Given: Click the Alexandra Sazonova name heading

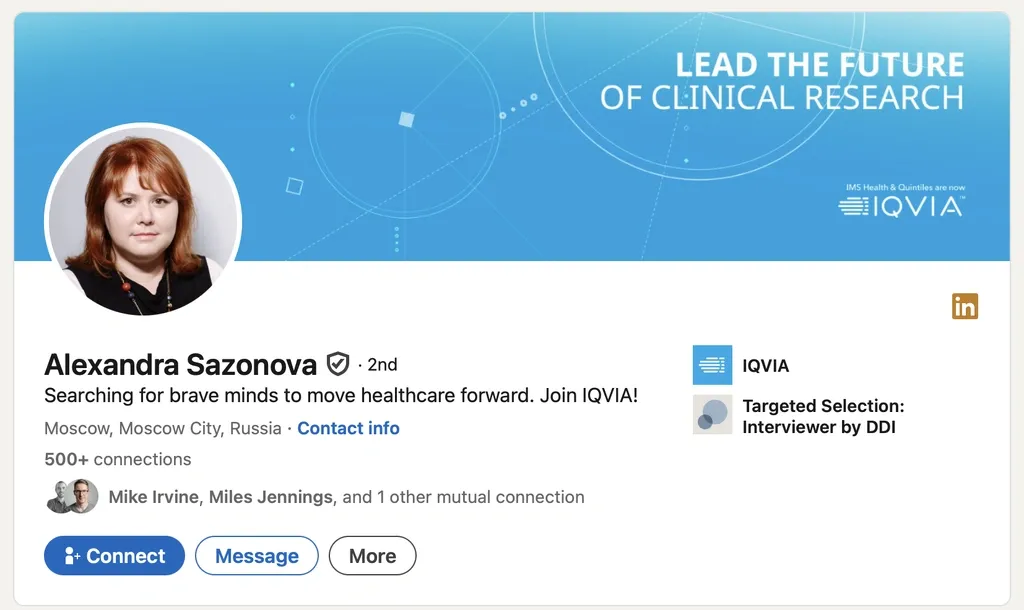Looking at the screenshot, I should click(x=180, y=365).
